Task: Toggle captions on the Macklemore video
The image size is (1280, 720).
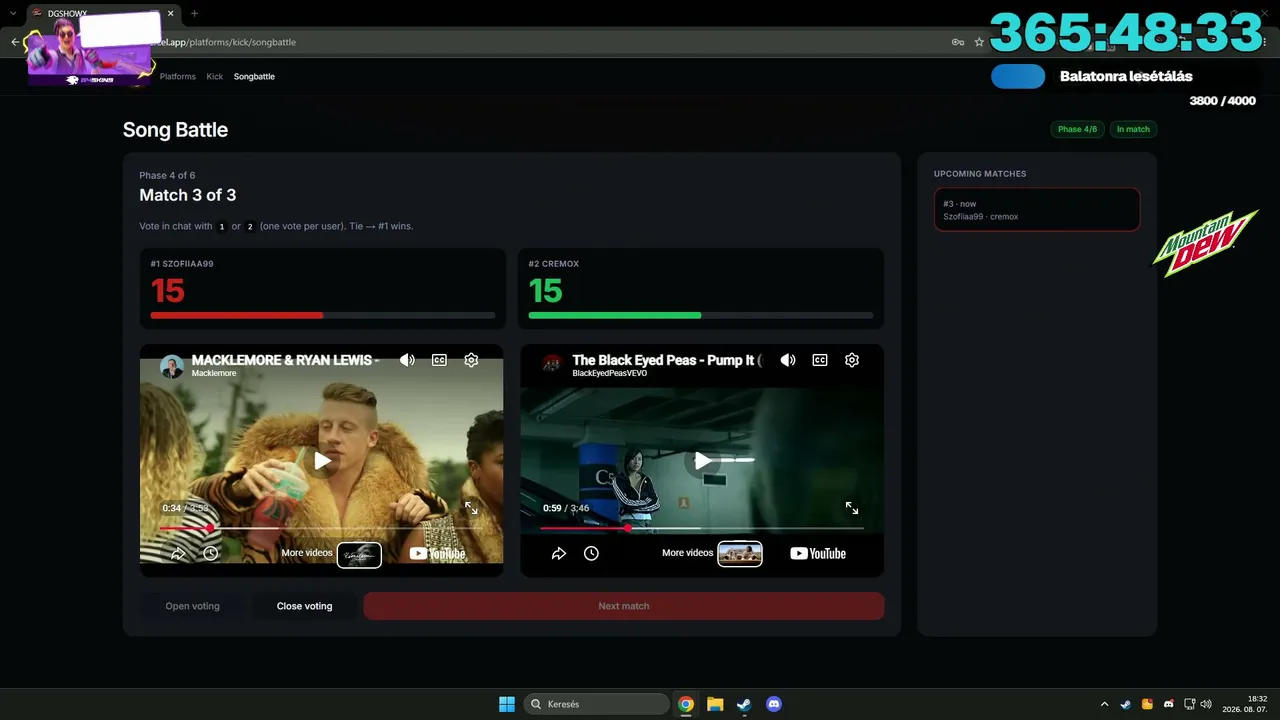Action: tap(439, 360)
